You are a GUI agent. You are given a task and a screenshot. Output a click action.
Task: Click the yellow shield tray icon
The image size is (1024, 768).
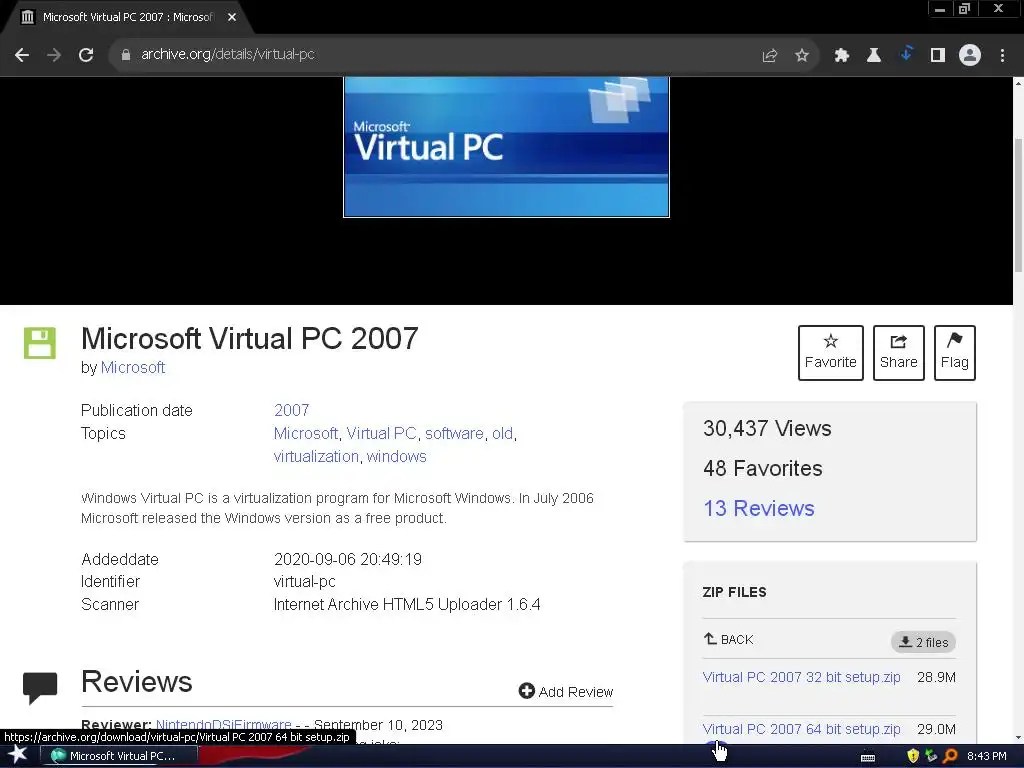coord(913,756)
